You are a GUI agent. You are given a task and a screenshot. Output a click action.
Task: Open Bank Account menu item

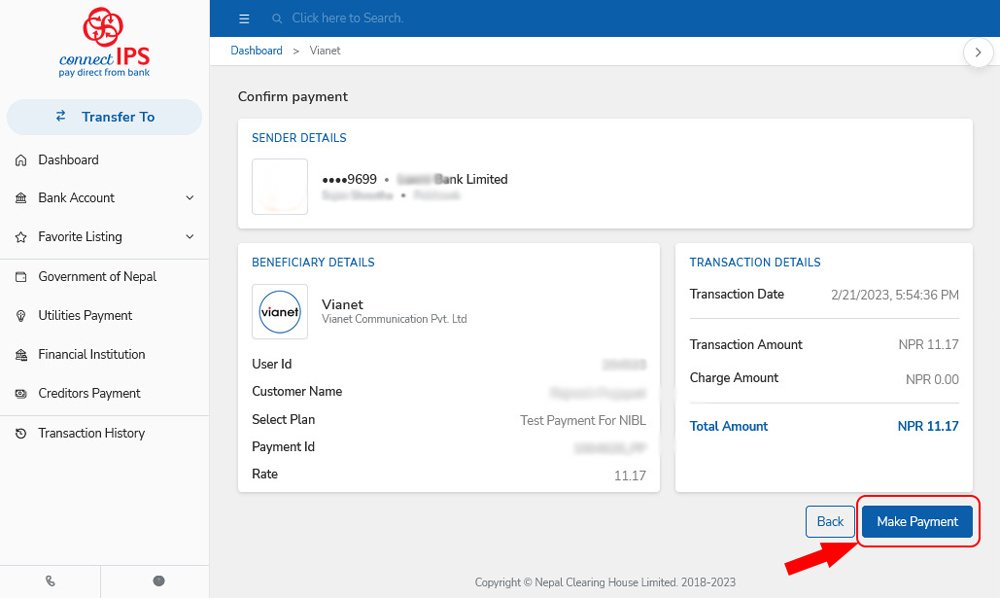[104, 198]
